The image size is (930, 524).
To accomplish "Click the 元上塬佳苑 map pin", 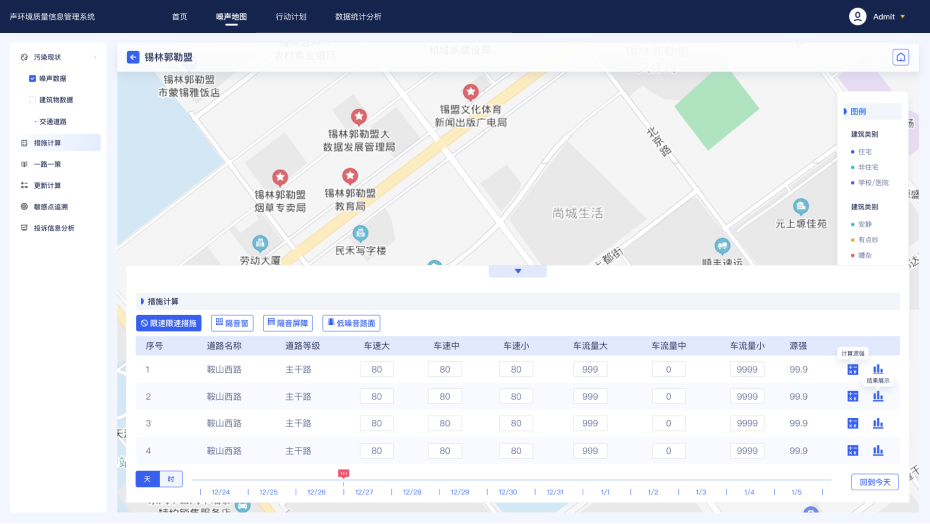I will [x=801, y=207].
